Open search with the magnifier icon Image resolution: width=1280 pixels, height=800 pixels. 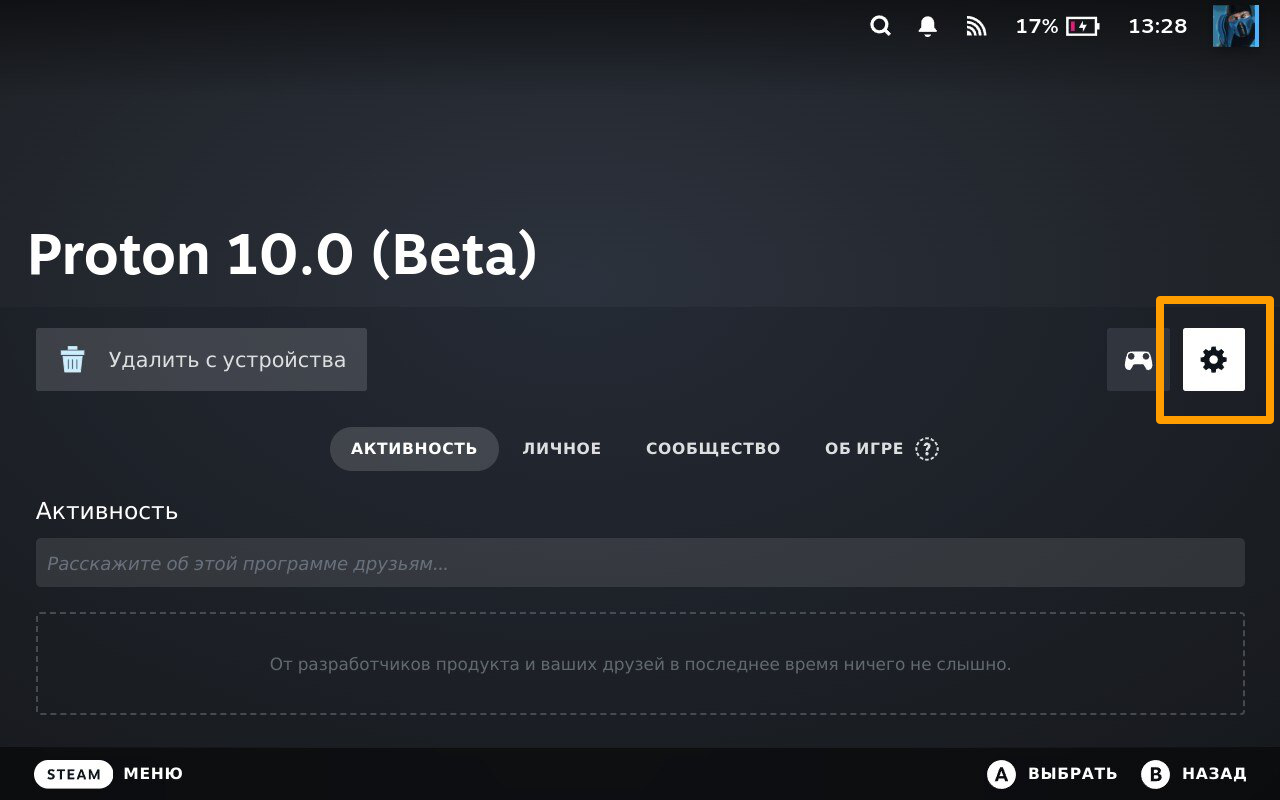[880, 27]
